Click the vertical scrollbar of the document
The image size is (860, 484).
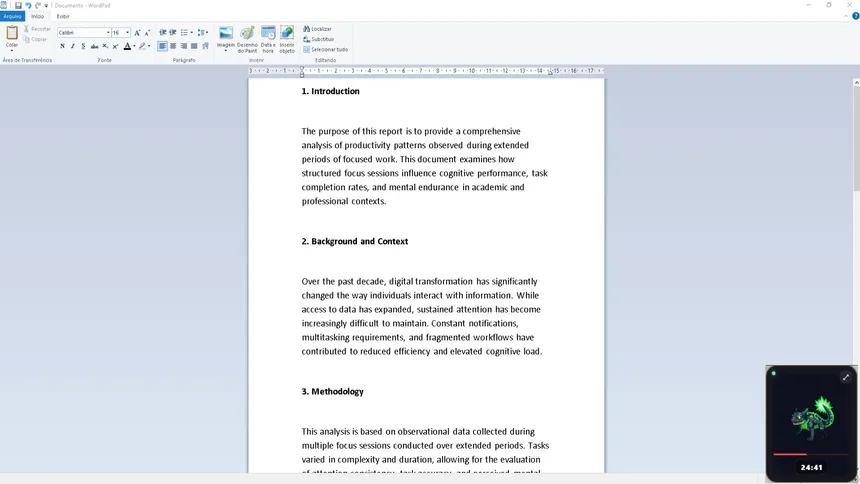pos(855,130)
